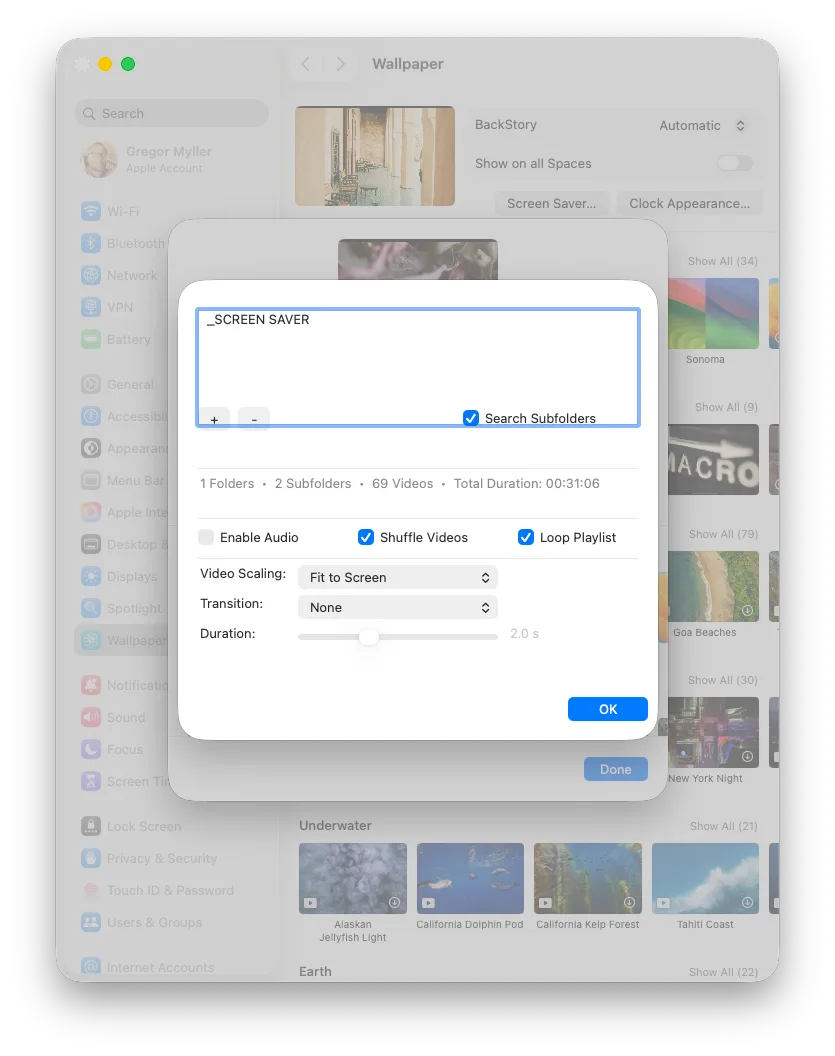The image size is (835, 1056).
Task: Click the Lock Screen sidebar icon
Action: pyautogui.click(x=91, y=826)
